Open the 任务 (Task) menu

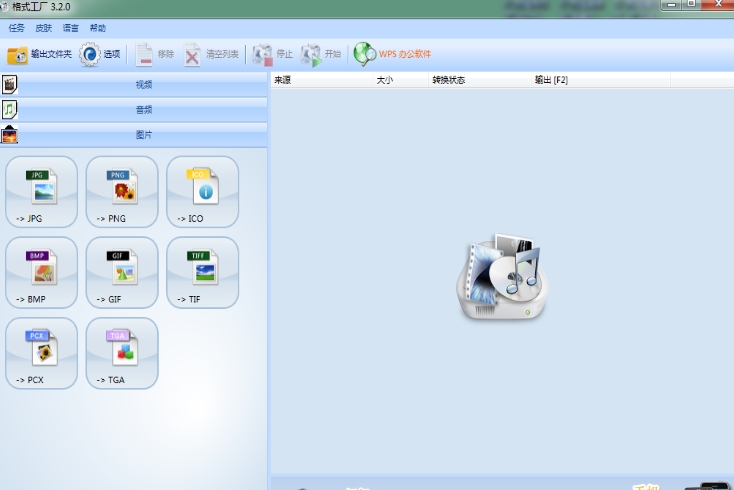coord(16,28)
